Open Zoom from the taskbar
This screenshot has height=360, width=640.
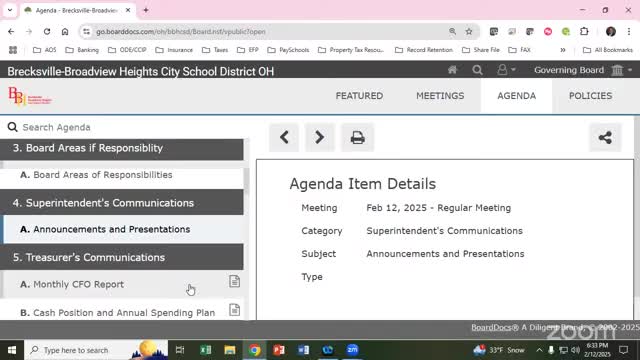[x=352, y=350]
